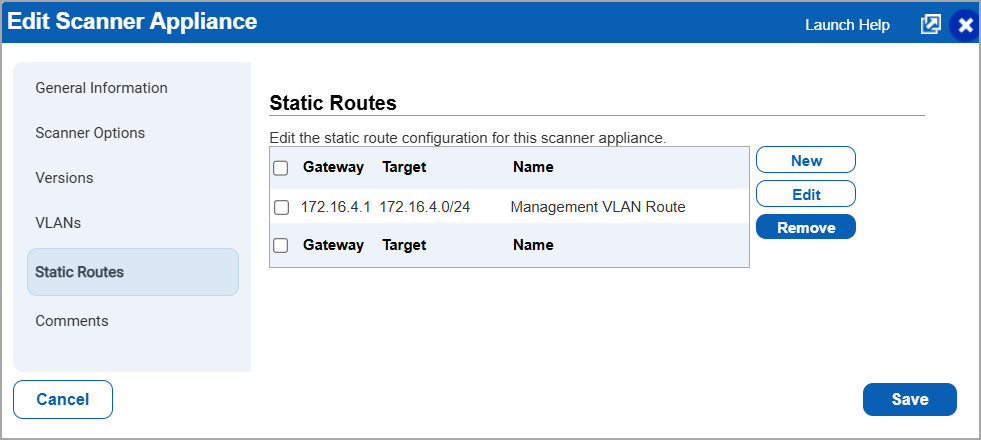Tick the top header select-all checkbox
The height and width of the screenshot is (440, 981).
click(x=281, y=168)
